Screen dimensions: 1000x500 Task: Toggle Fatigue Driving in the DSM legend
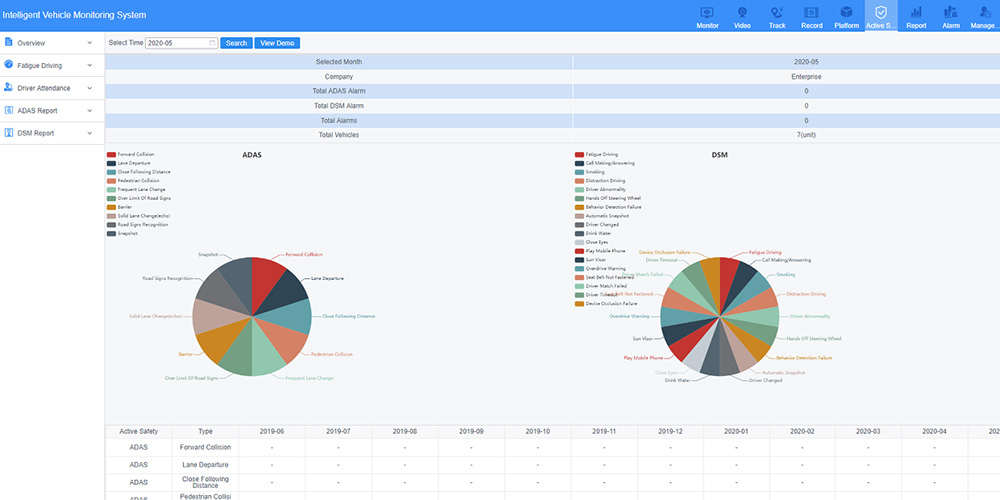[x=596, y=154]
